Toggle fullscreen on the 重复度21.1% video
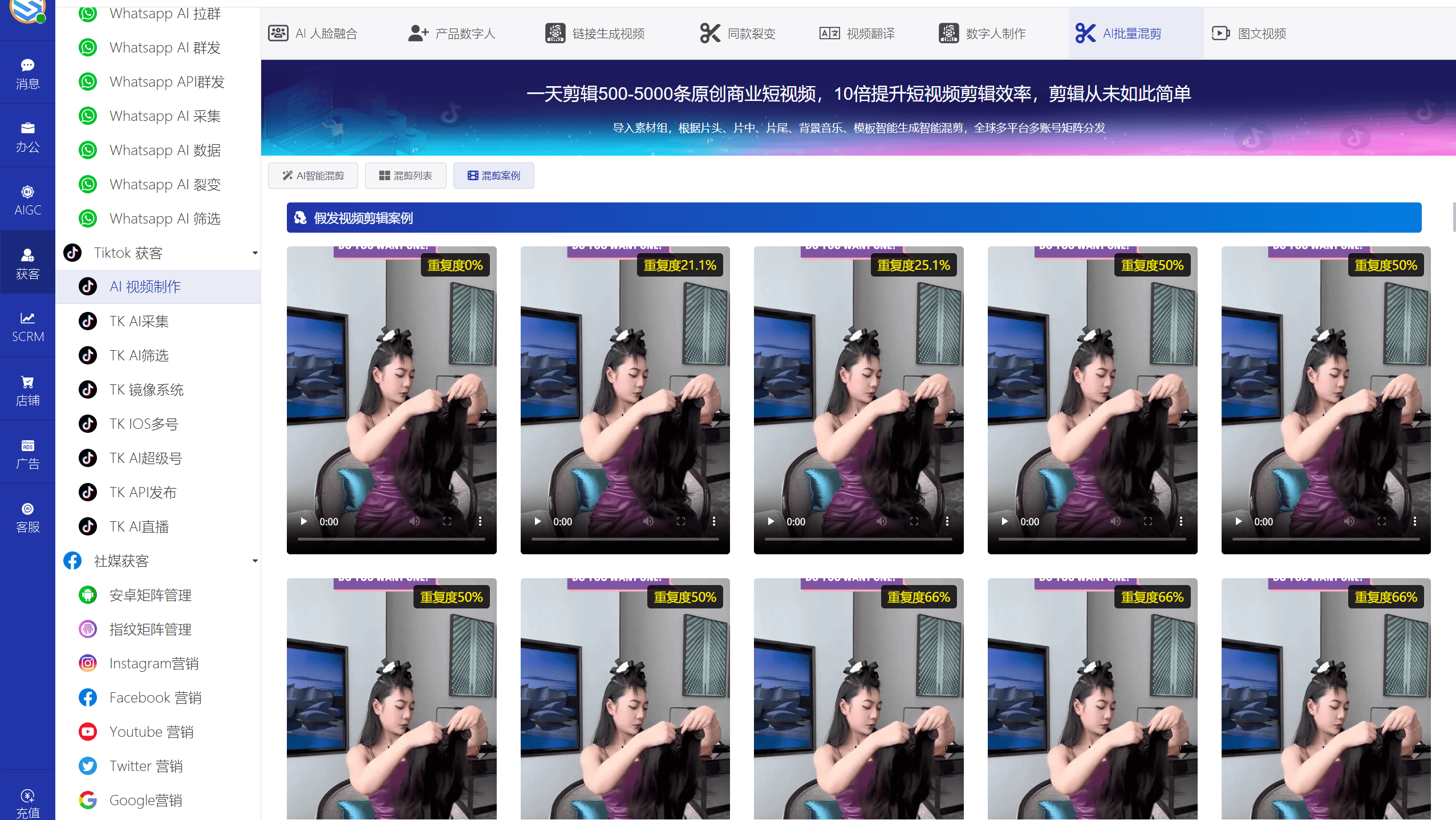1456x820 pixels. click(681, 521)
